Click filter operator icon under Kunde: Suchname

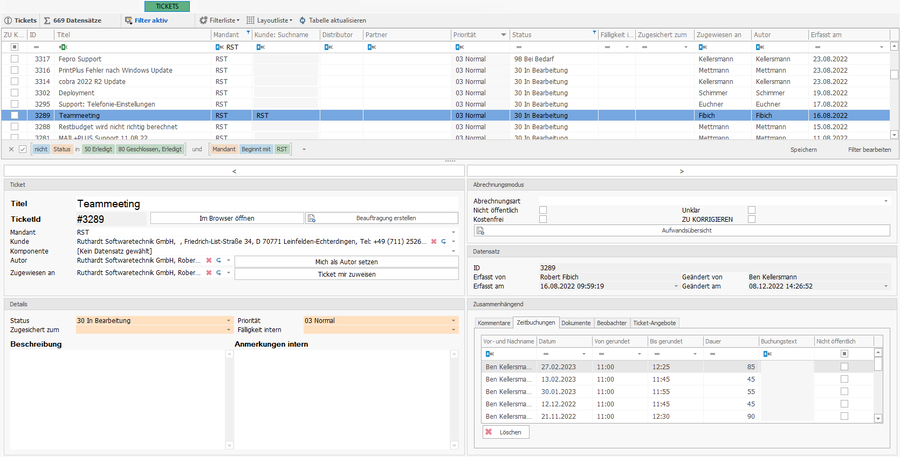coord(260,47)
